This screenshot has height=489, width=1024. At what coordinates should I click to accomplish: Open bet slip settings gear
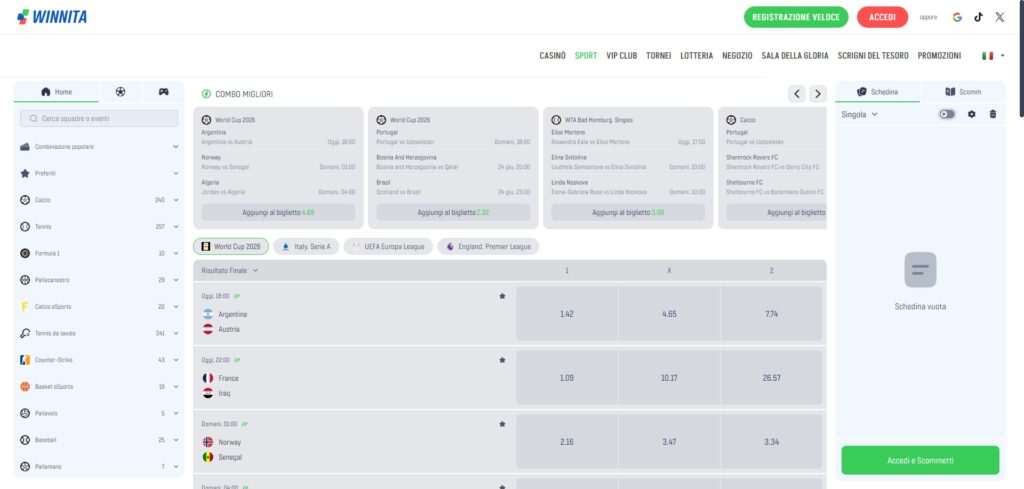(x=971, y=114)
